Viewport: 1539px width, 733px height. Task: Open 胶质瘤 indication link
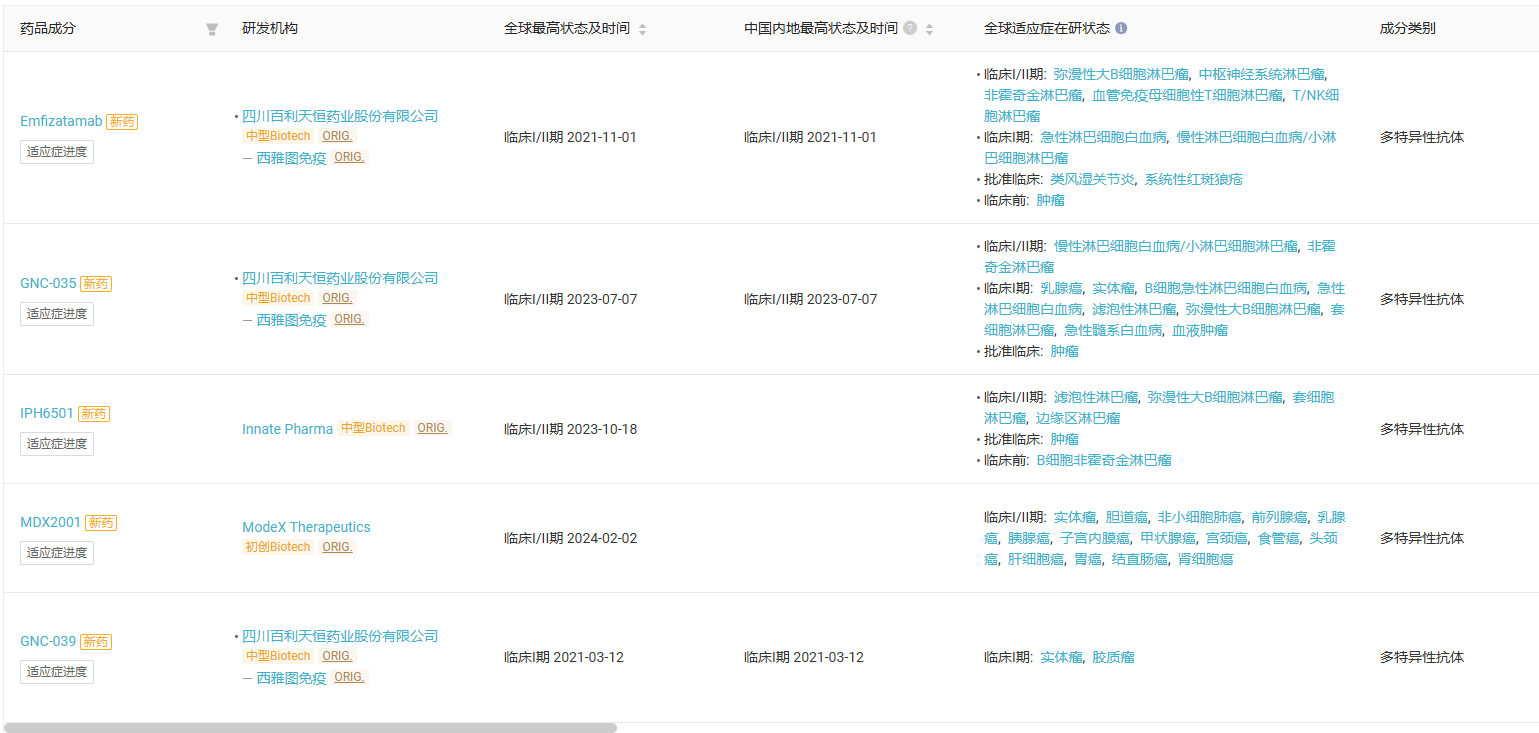click(1113, 657)
